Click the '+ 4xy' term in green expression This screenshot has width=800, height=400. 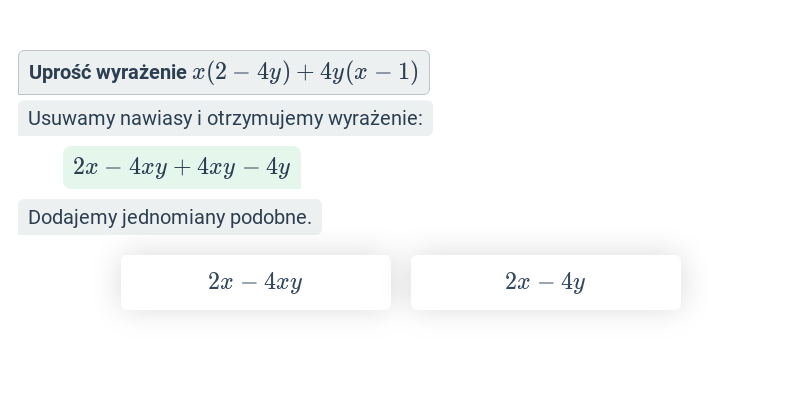click(x=205, y=167)
